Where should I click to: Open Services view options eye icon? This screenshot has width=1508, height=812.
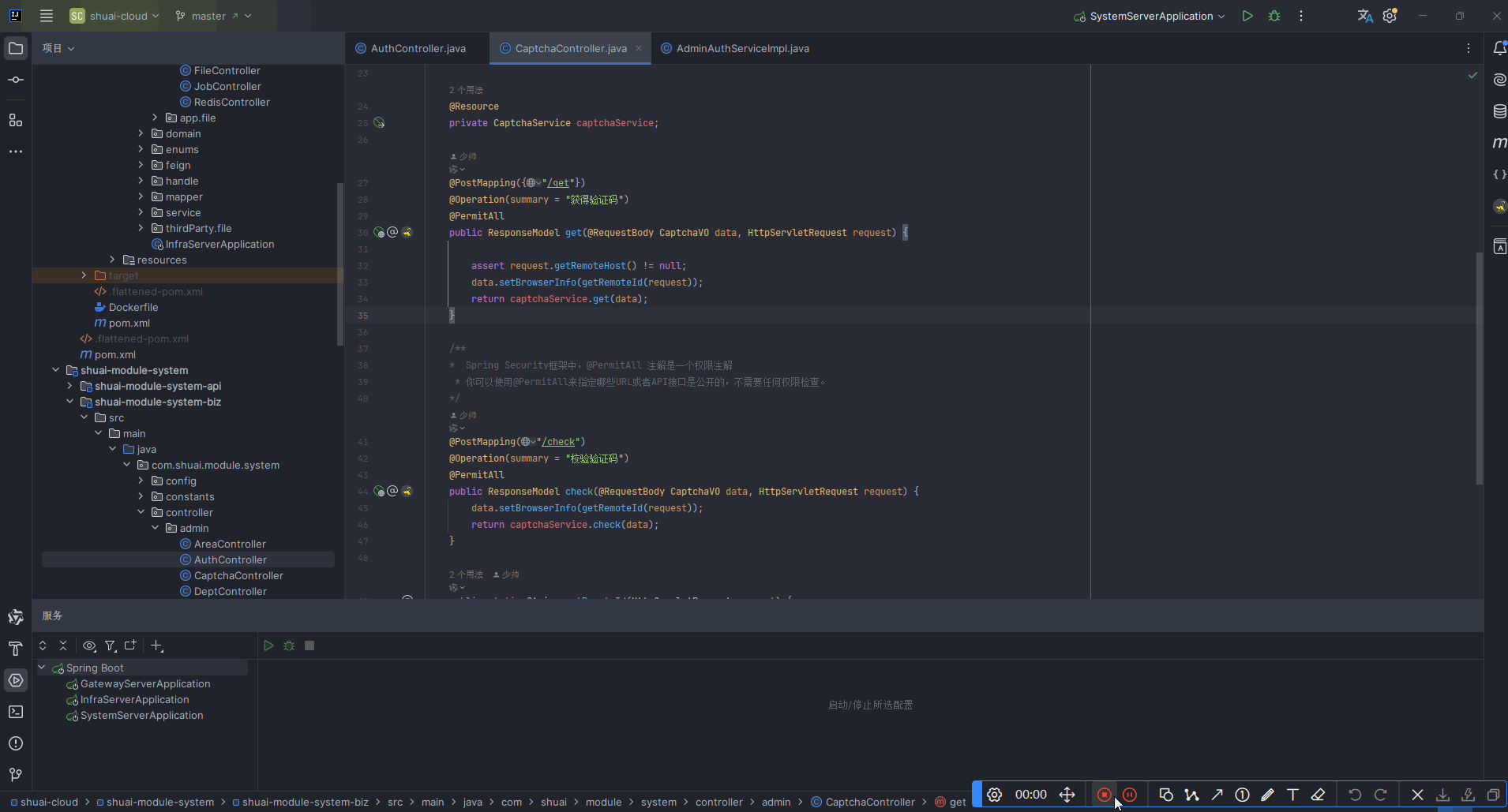89,645
